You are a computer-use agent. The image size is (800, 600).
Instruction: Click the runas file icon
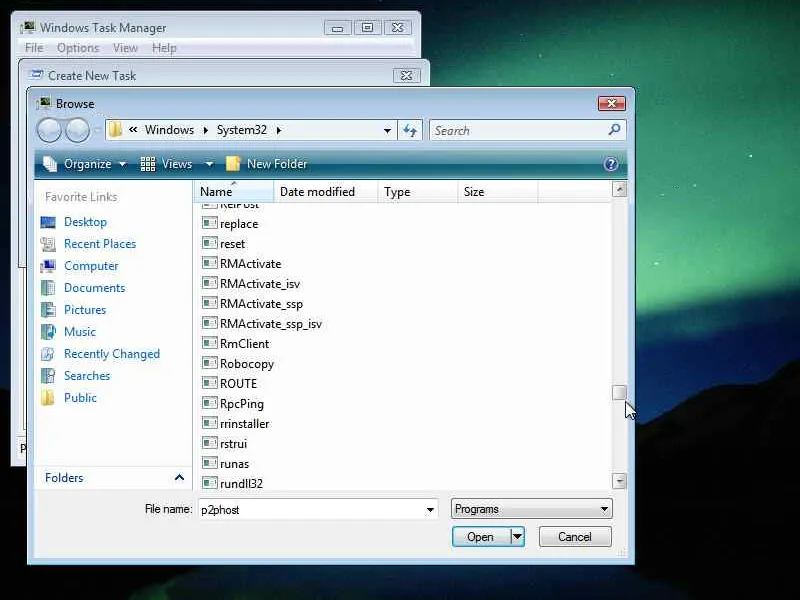point(209,463)
